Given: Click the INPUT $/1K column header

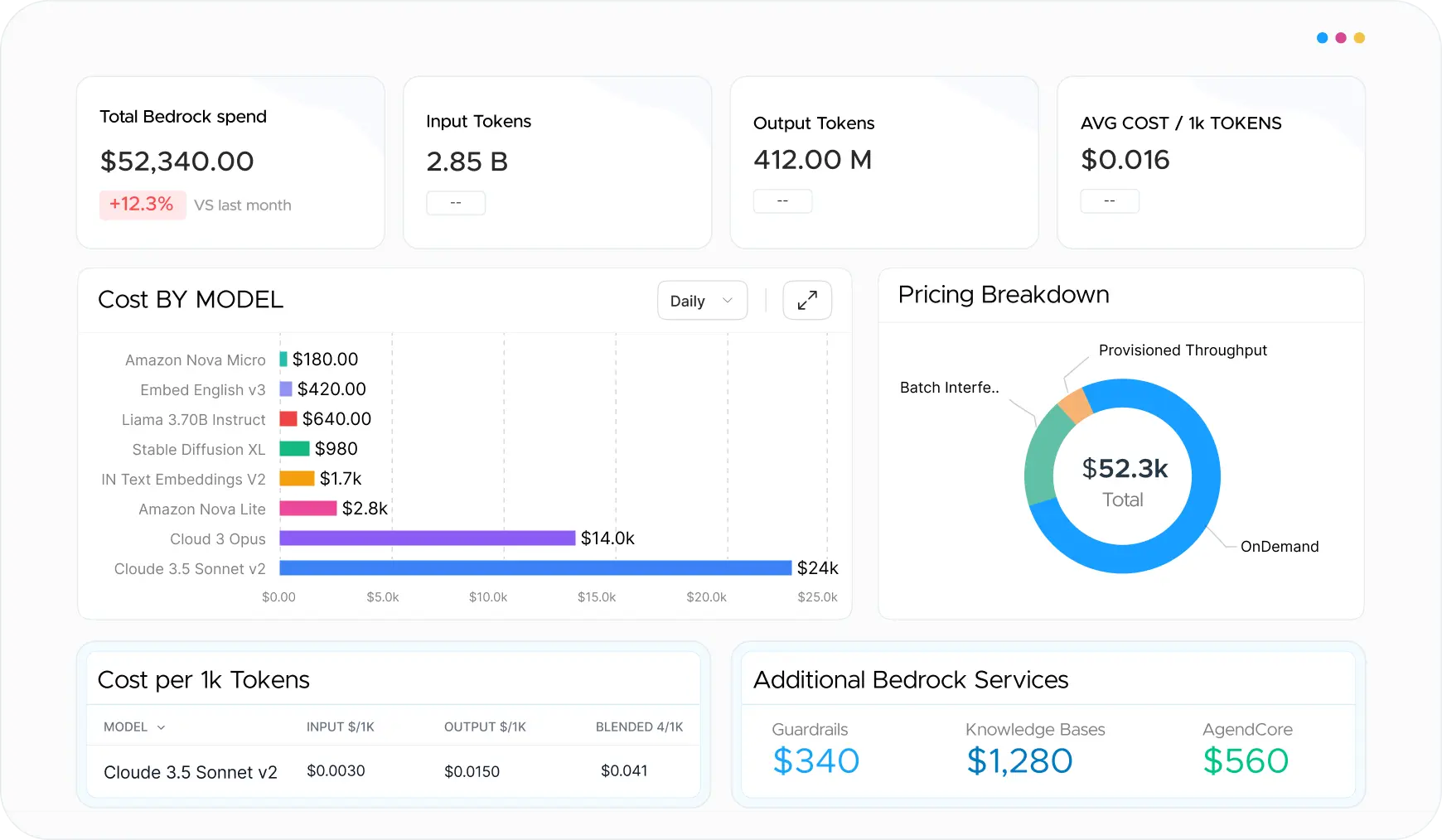Looking at the screenshot, I should [341, 727].
